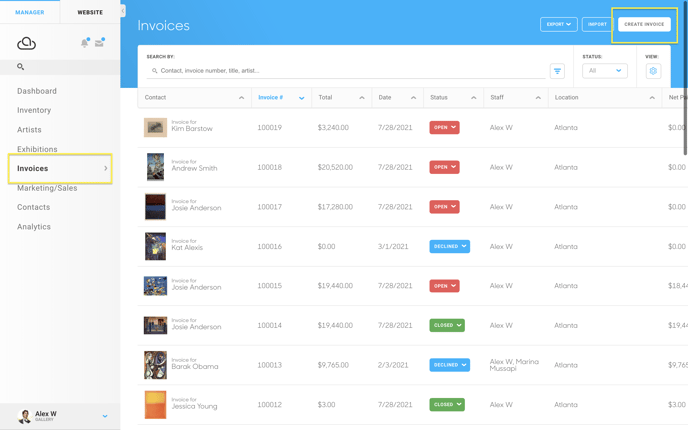Screen dimensions: 688x430
Task: Select total $9,765.00
Action: click(333, 365)
